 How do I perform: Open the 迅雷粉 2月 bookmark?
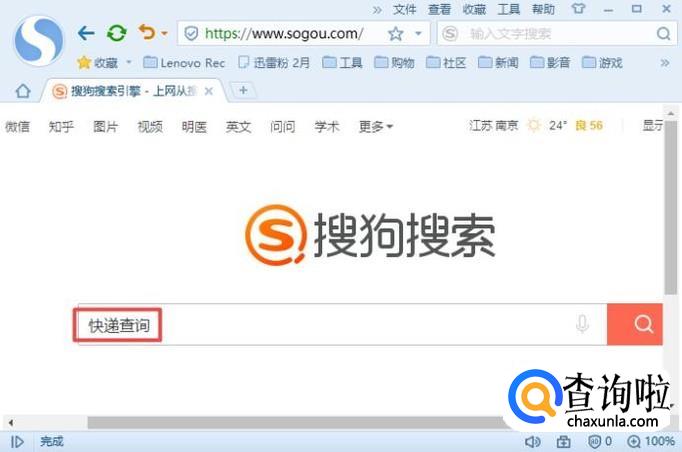(274, 63)
